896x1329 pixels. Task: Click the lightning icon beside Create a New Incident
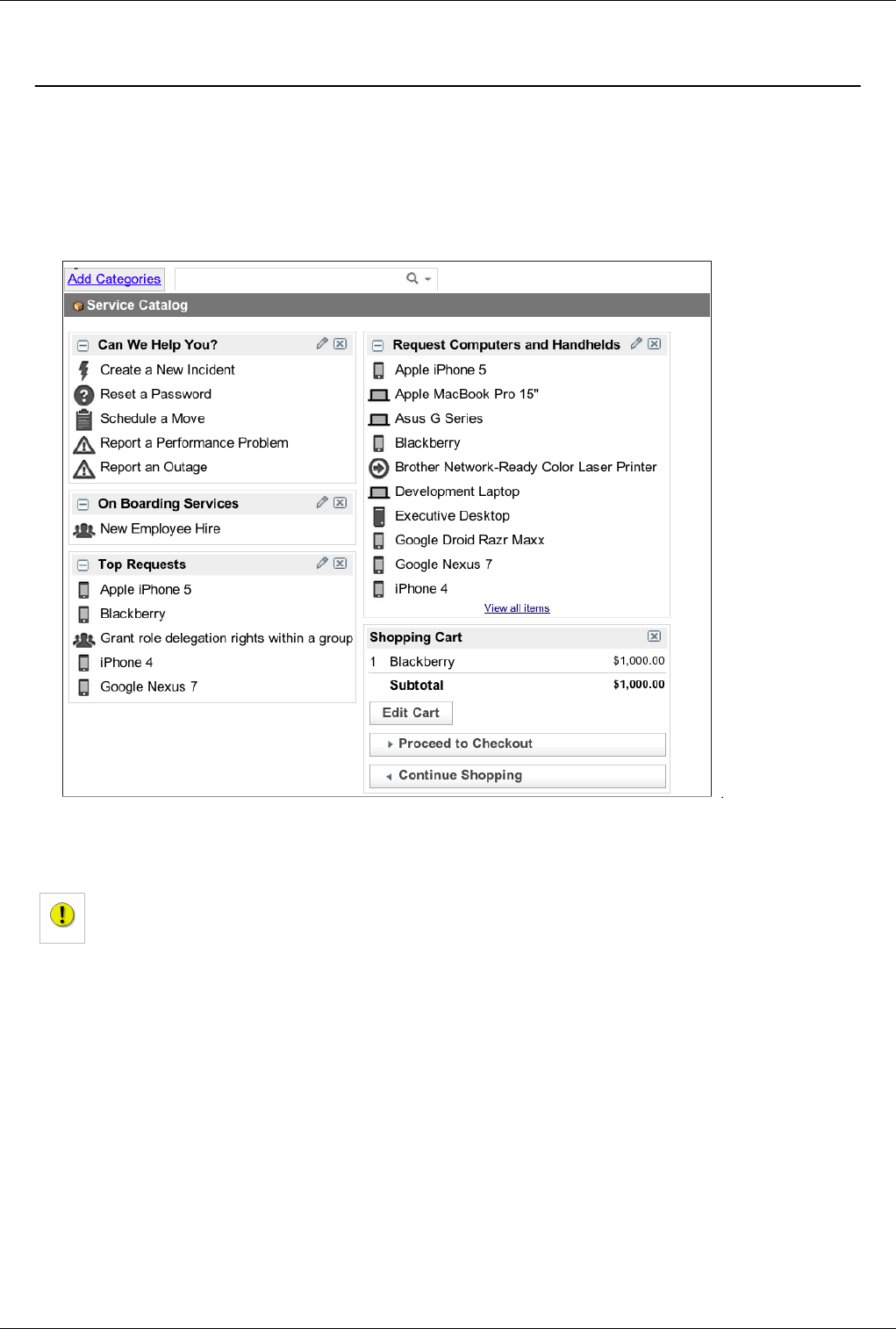[84, 370]
